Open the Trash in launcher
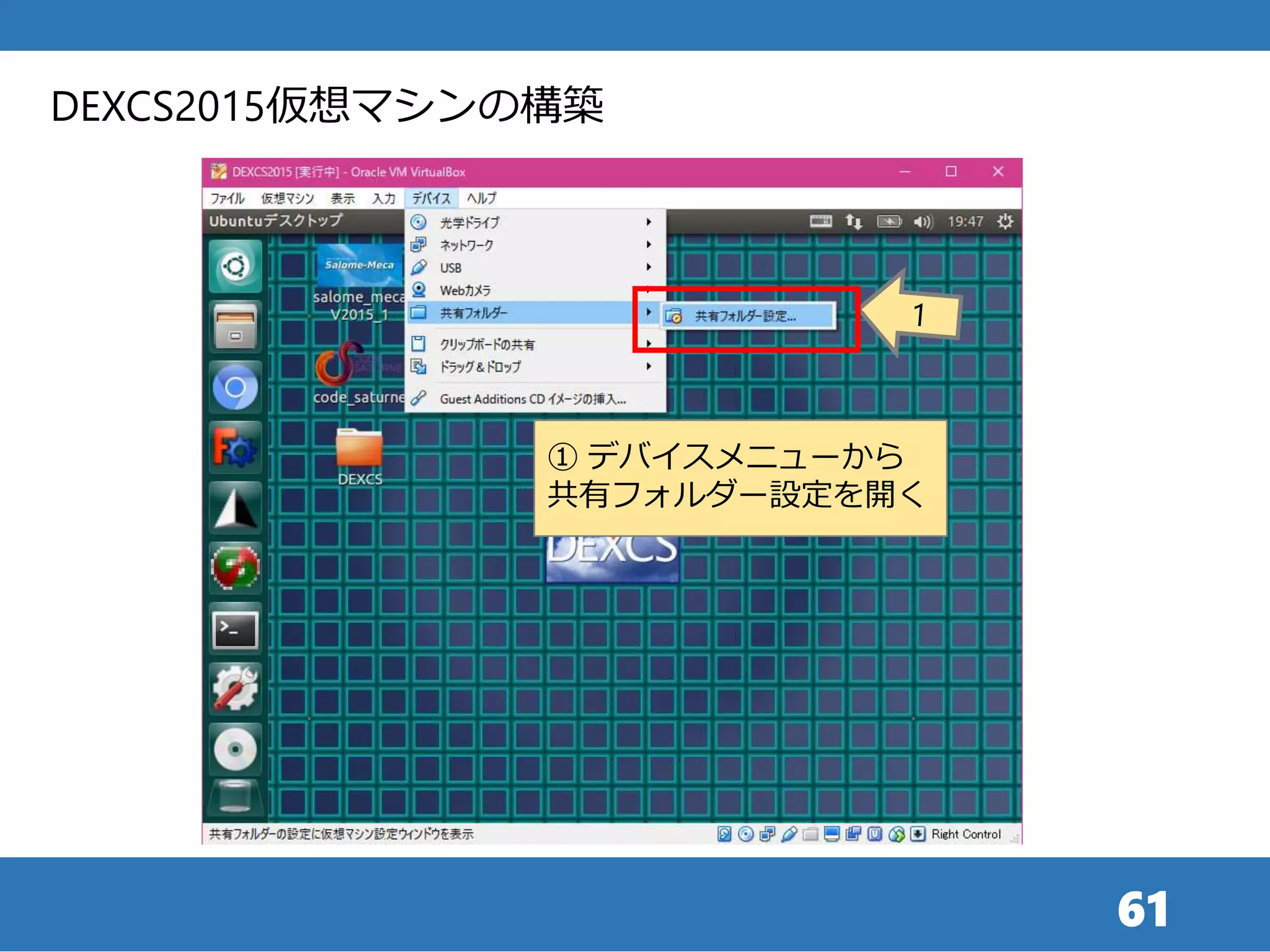Viewport: 1270px width, 952px height. point(235,798)
